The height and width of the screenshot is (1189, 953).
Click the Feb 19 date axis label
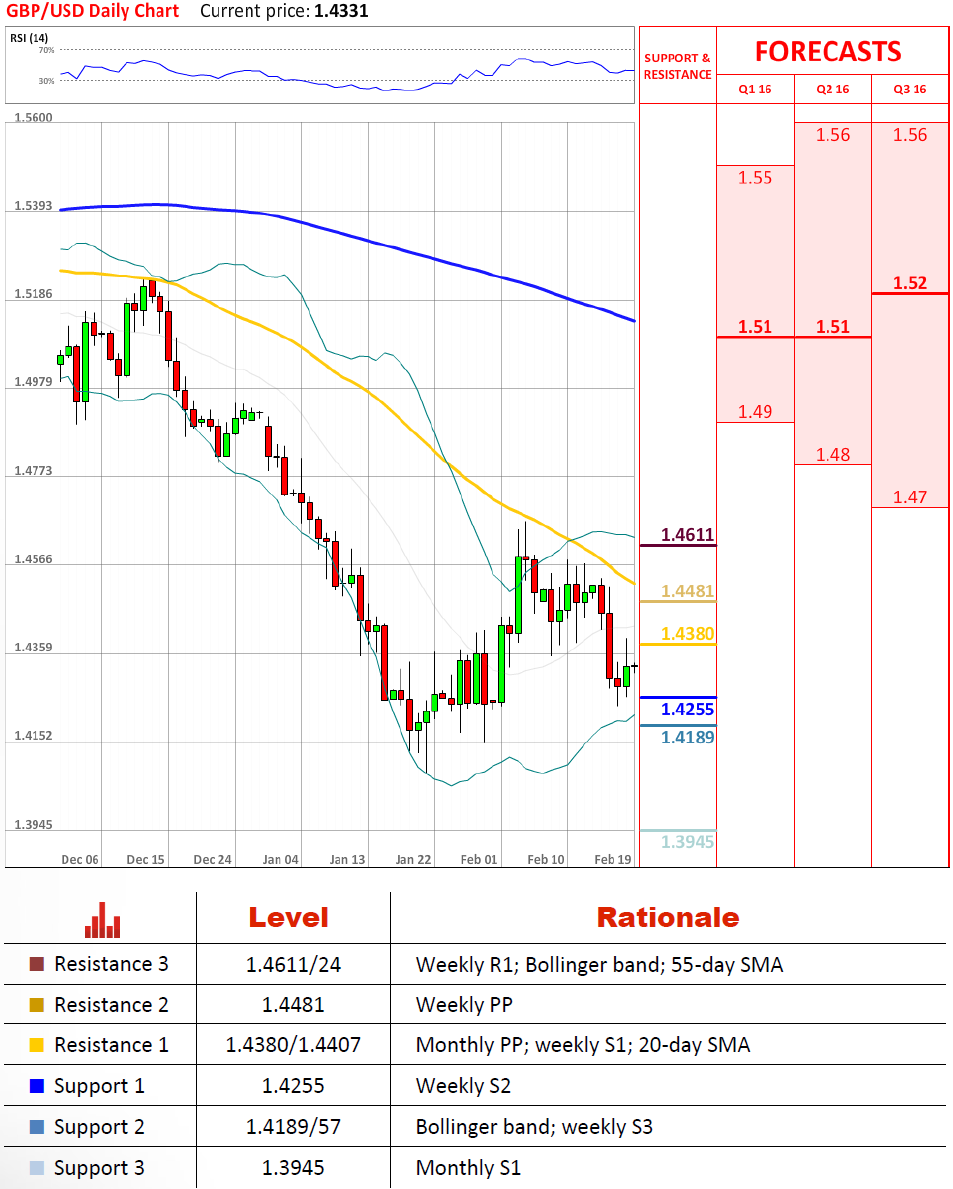(x=613, y=859)
